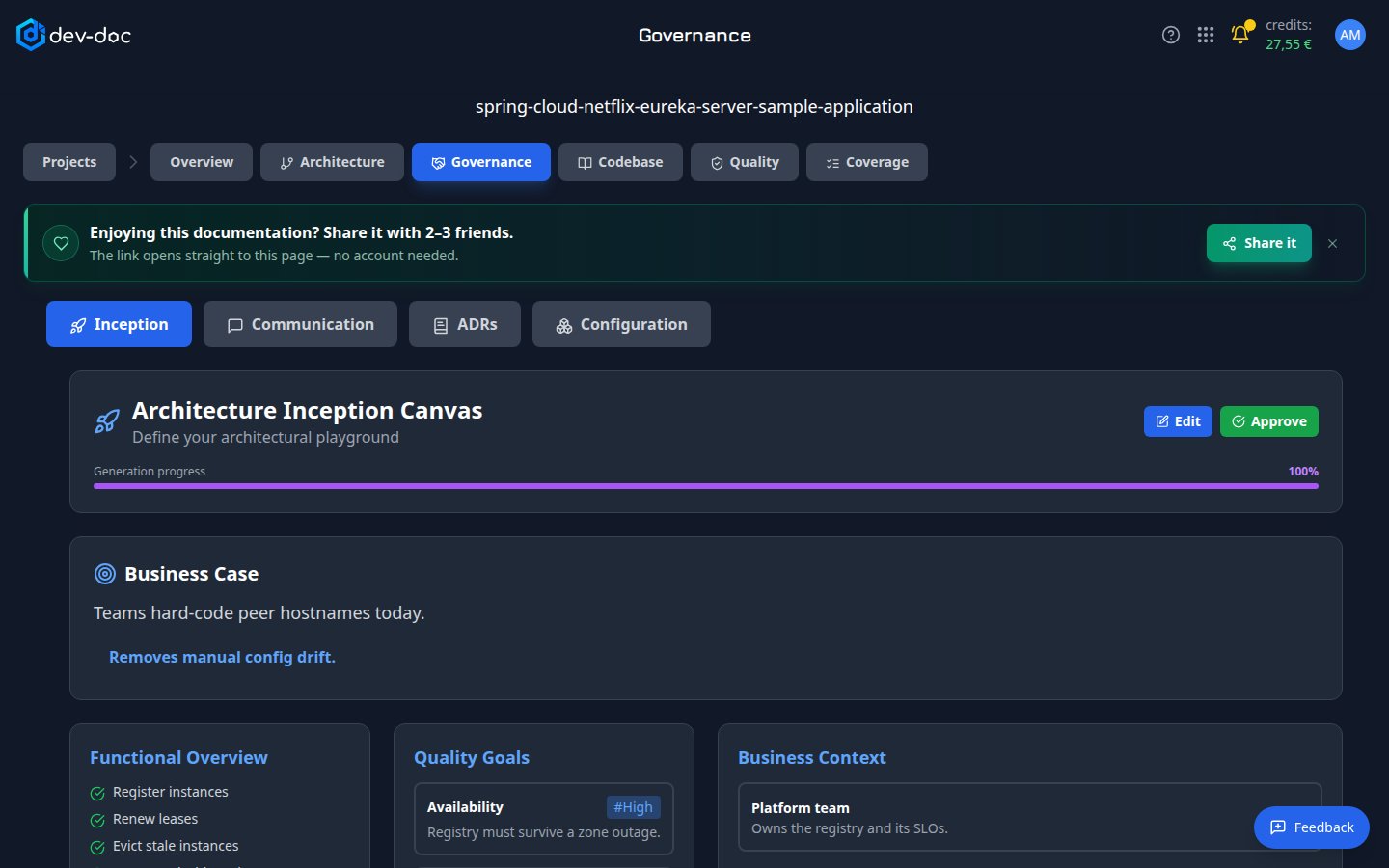Click the dev-doc logo icon
The width and height of the screenshot is (1389, 868).
pos(31,35)
